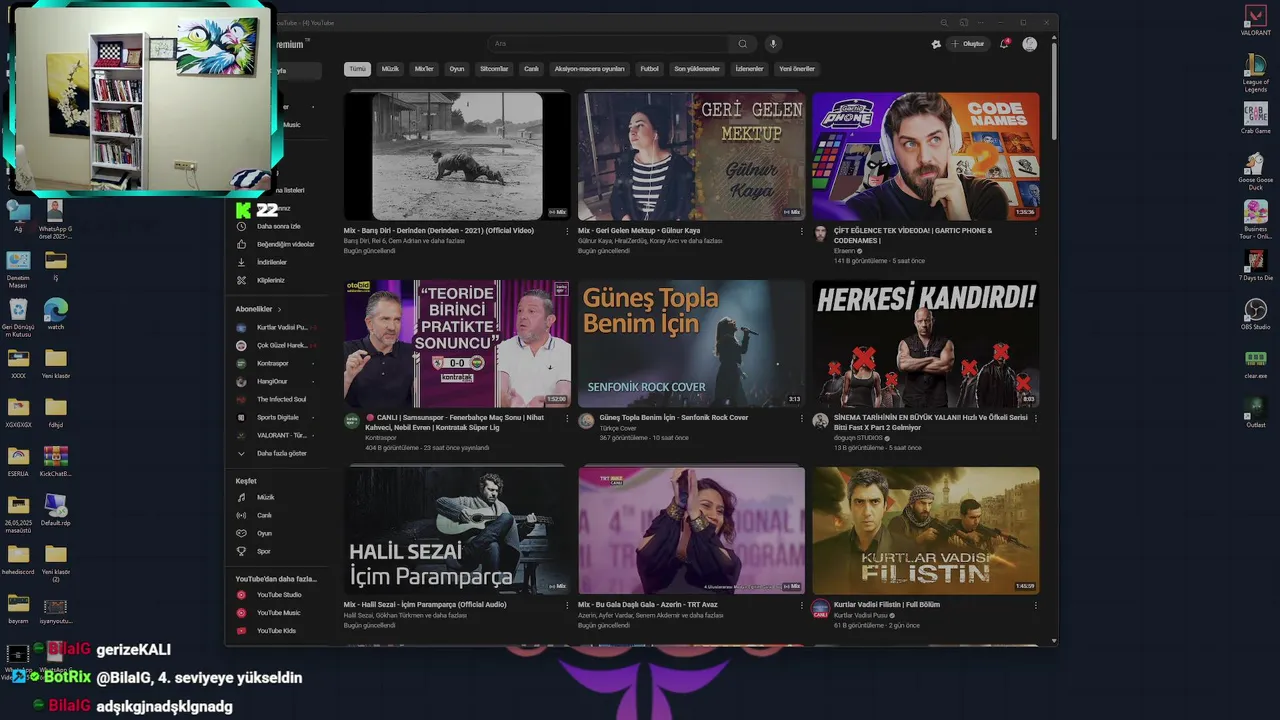The width and height of the screenshot is (1280, 720).
Task: Open the hehediscord desktop folder
Action: pos(18,559)
